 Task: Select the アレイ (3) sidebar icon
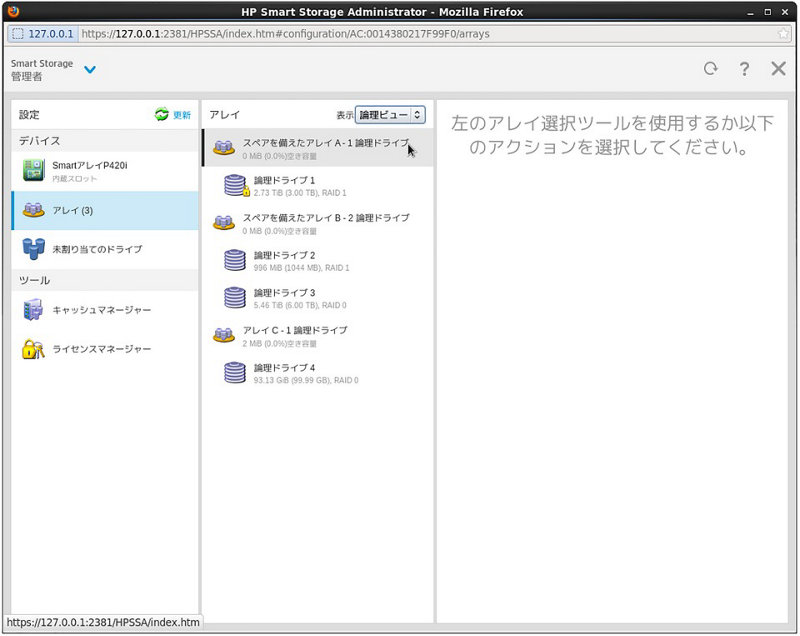34,210
